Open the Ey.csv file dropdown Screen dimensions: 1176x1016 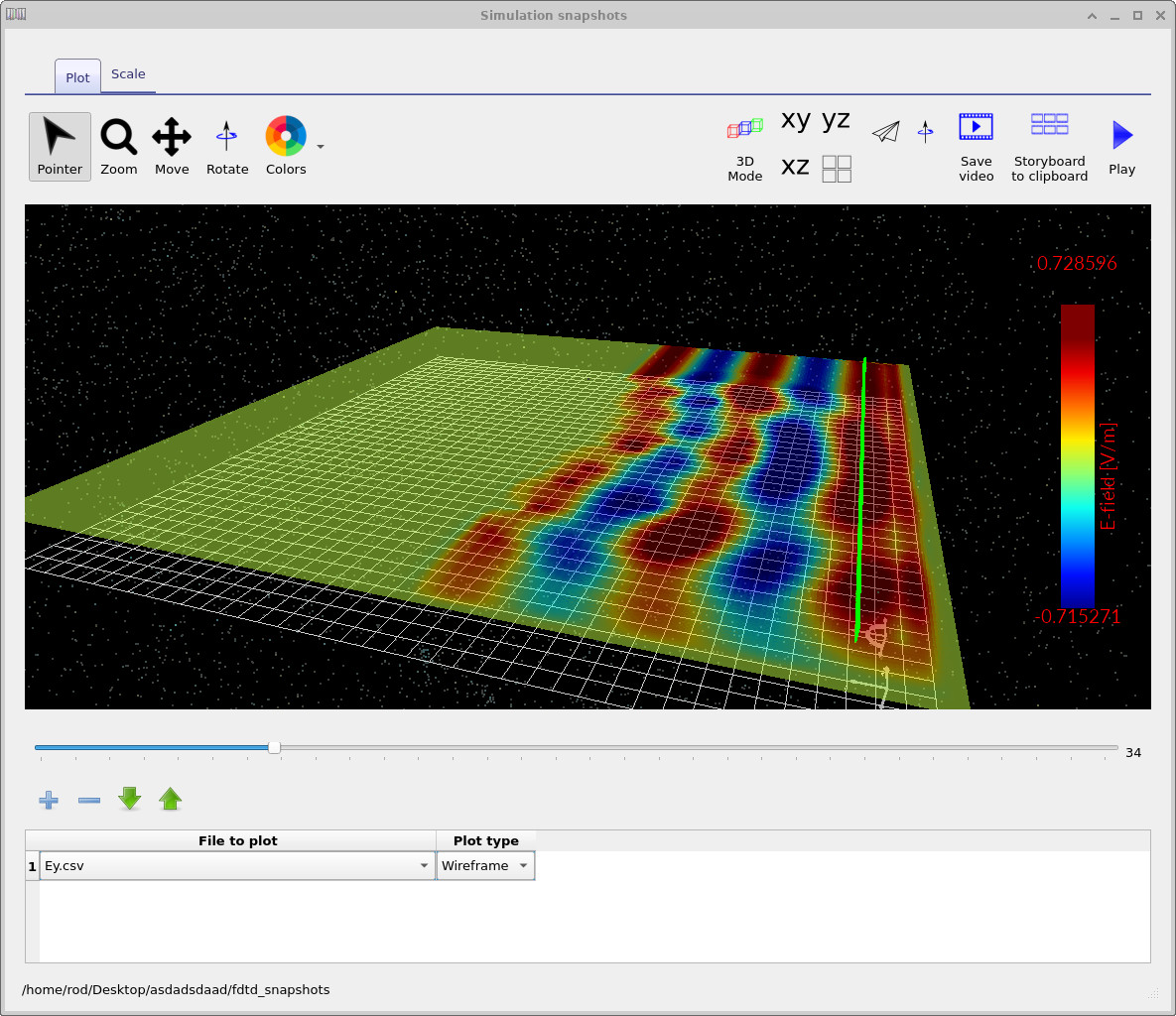(238, 865)
